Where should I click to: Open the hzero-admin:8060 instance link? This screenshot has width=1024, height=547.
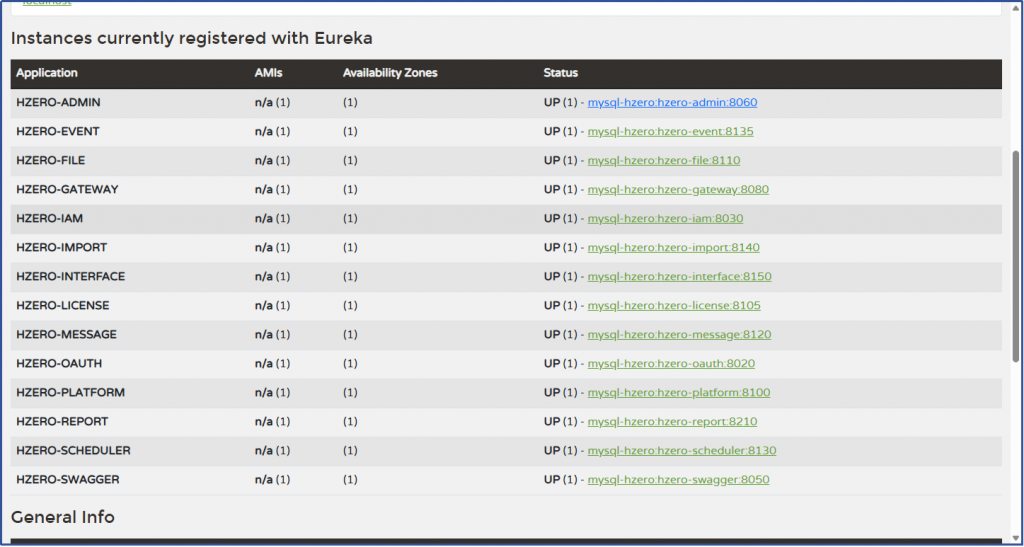tap(672, 102)
